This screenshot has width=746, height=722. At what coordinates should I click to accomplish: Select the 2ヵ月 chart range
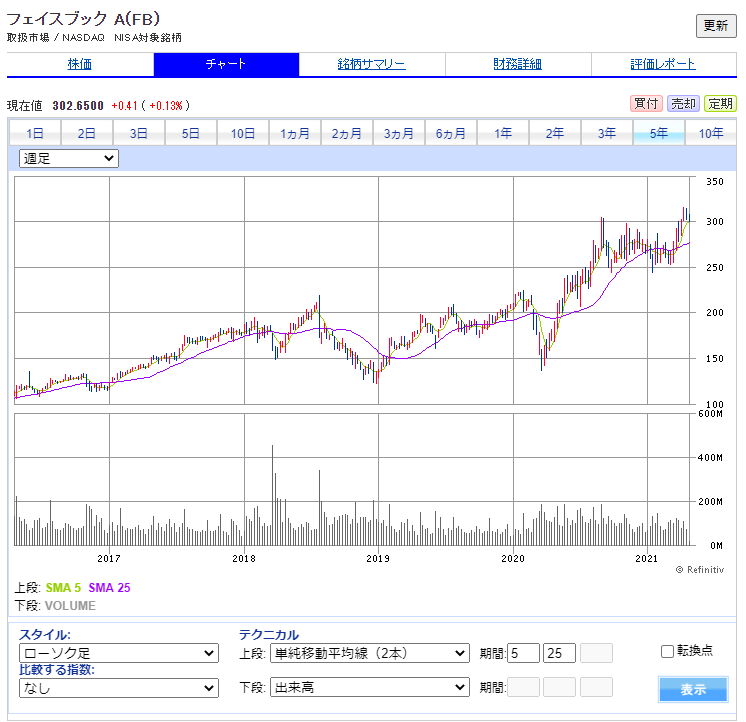tap(347, 133)
